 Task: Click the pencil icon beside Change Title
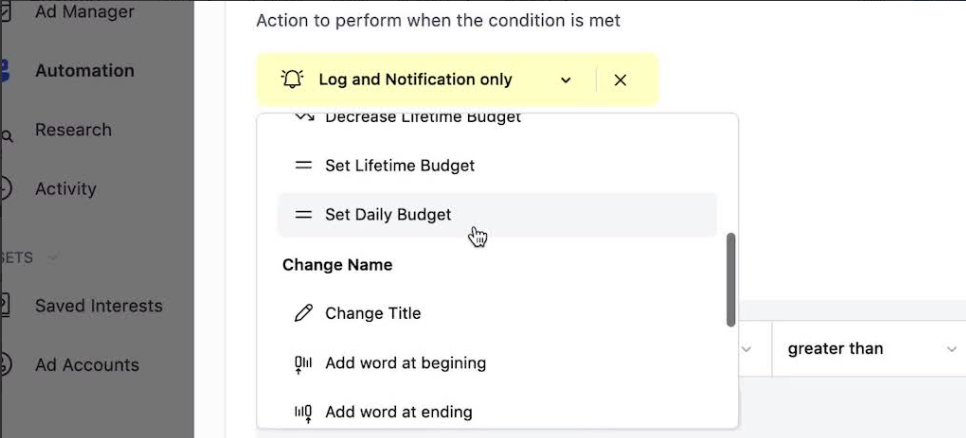[303, 313]
